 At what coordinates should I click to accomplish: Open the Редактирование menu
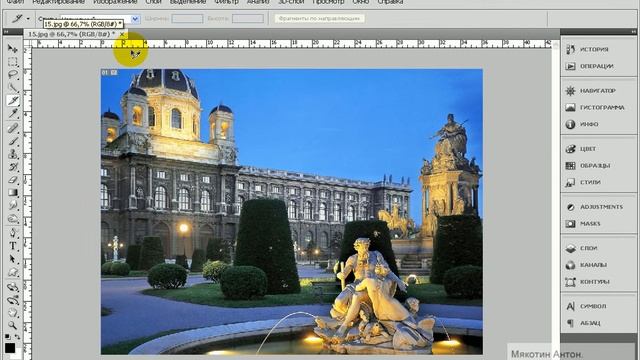tap(58, 2)
